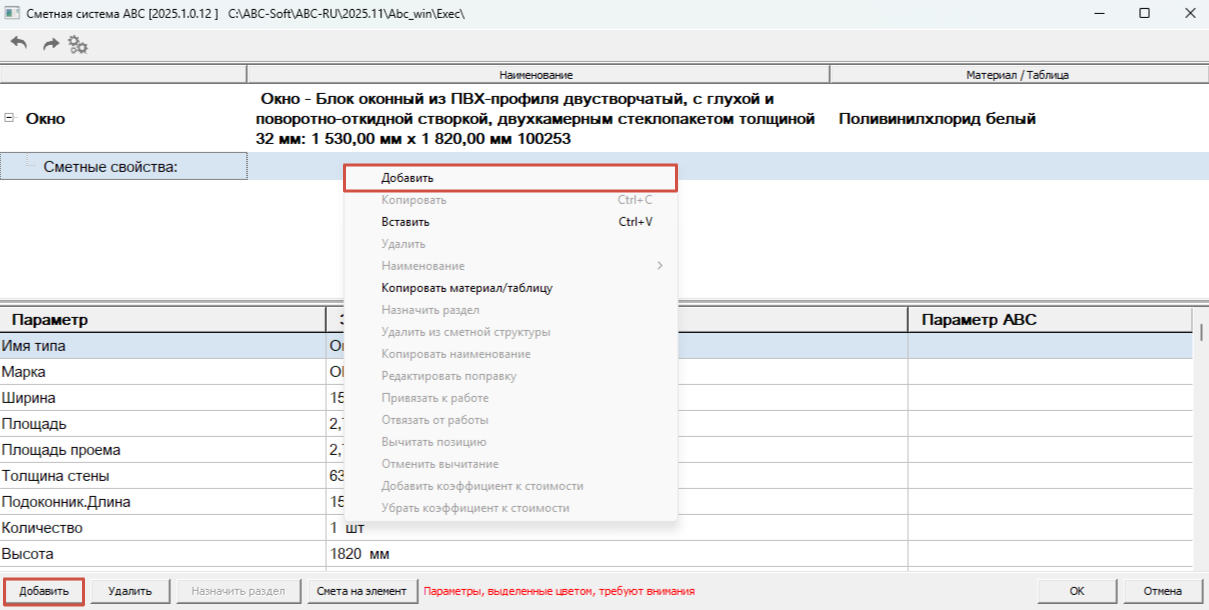
Task: Select Убрать коэффициент к стоимости entry
Action: (510, 508)
